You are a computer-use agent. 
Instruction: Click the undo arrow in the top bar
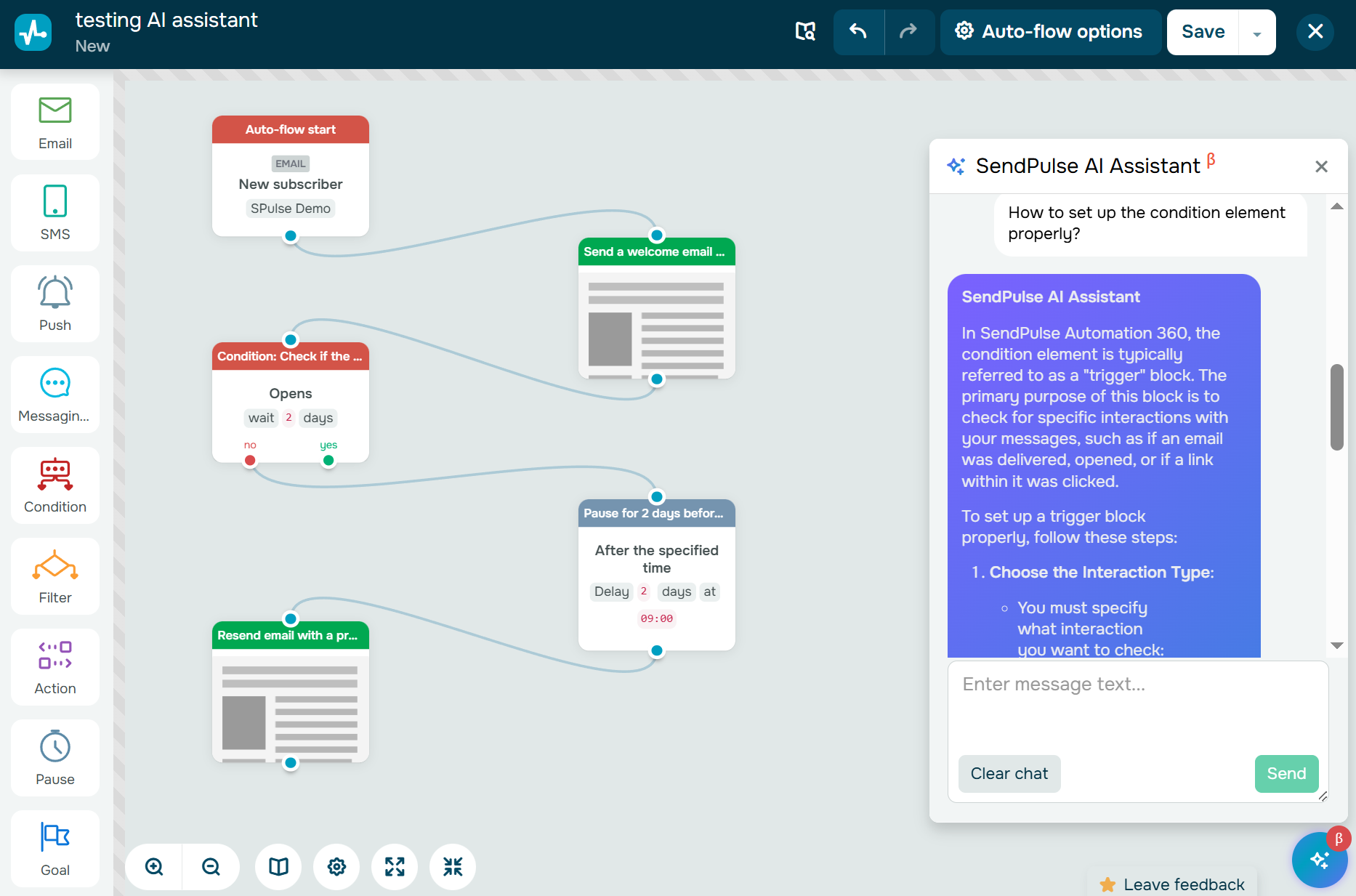(858, 32)
